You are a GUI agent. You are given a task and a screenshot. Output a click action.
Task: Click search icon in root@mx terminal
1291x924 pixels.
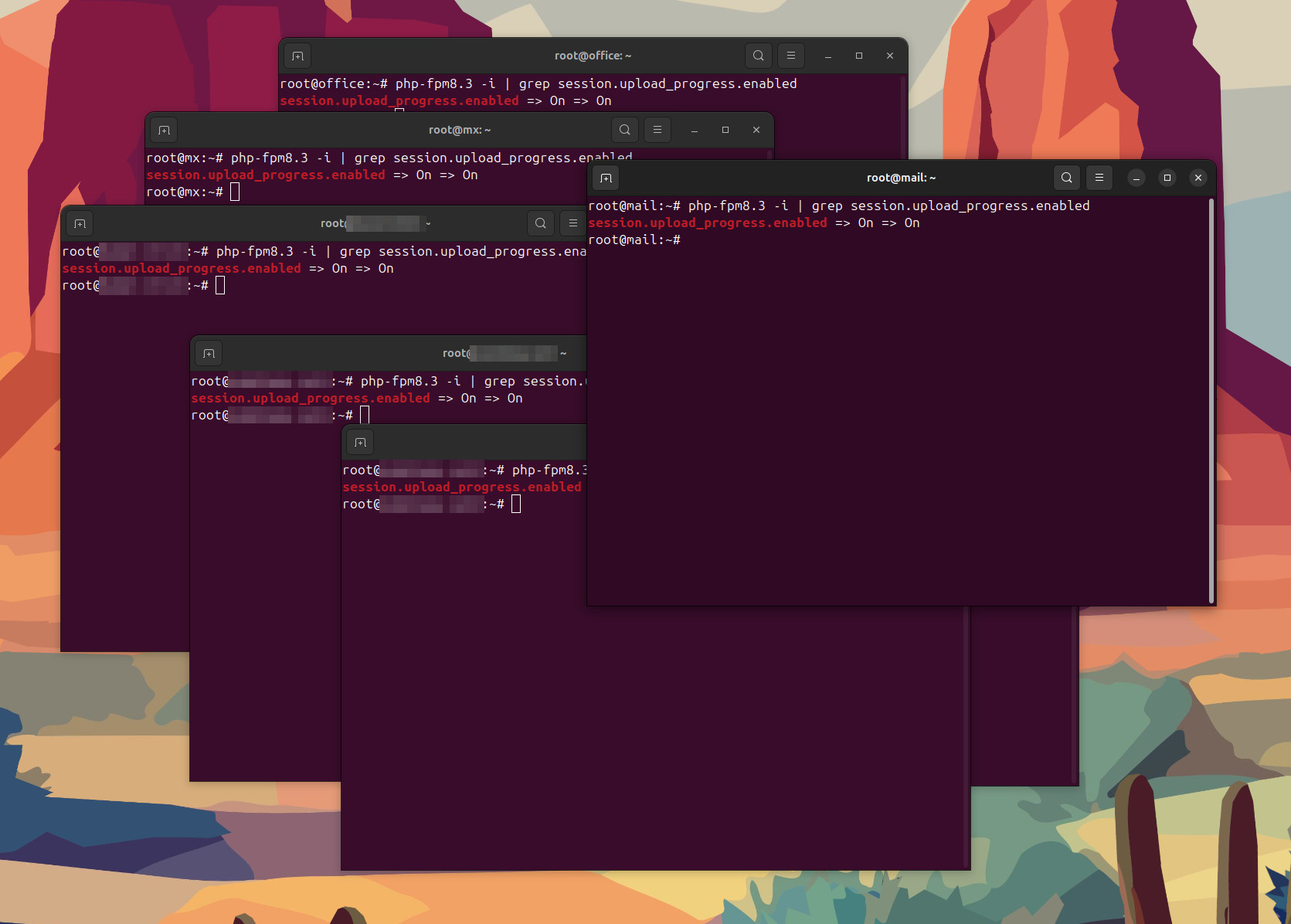pyautogui.click(x=625, y=130)
